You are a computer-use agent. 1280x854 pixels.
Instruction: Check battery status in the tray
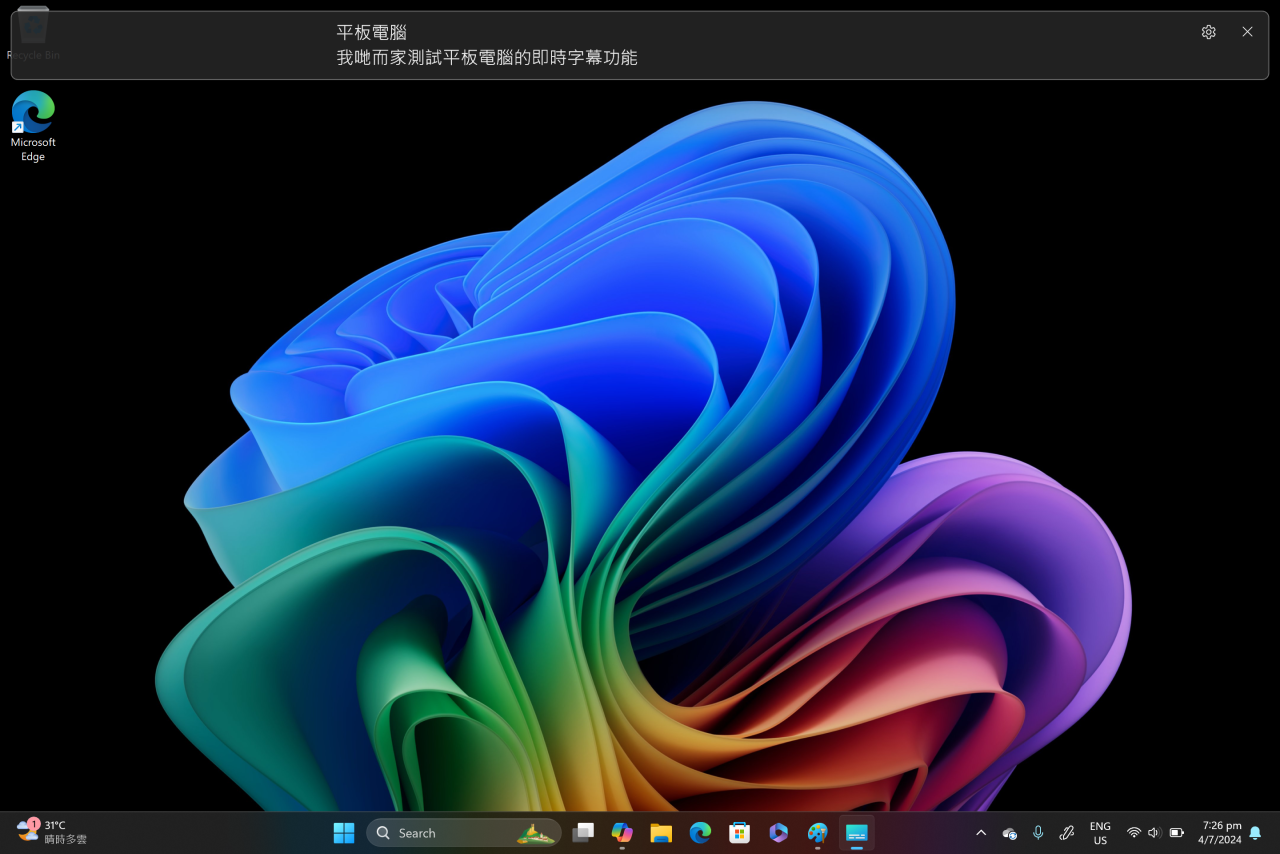[1176, 832]
